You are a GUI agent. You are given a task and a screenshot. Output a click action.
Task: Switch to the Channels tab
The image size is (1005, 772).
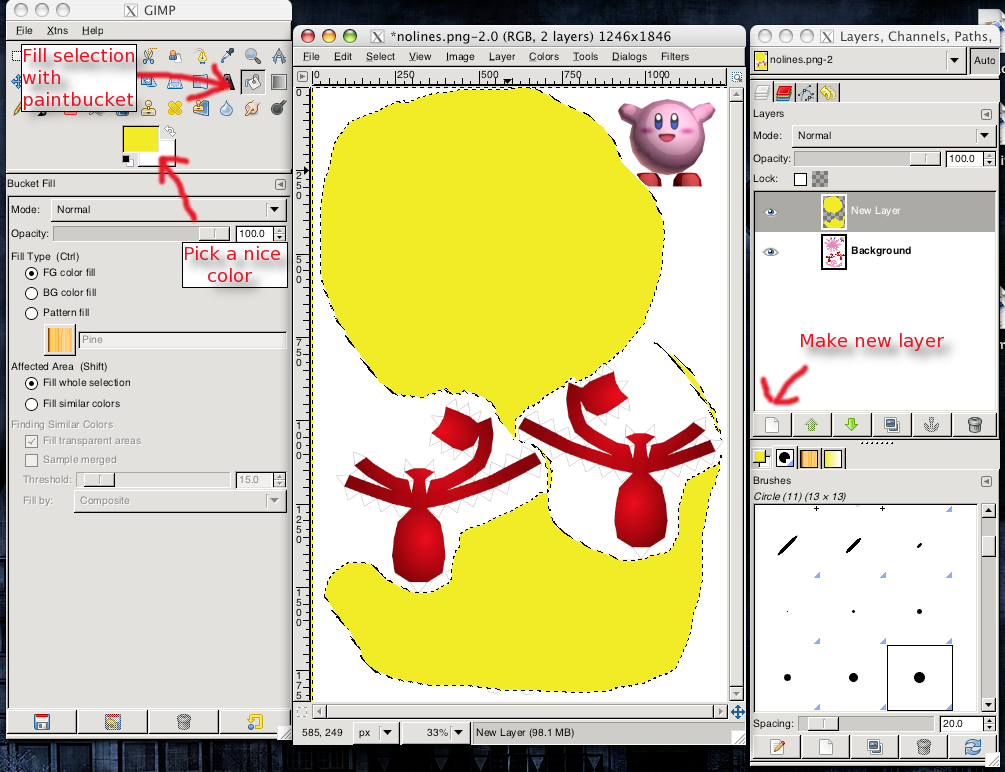[x=783, y=93]
